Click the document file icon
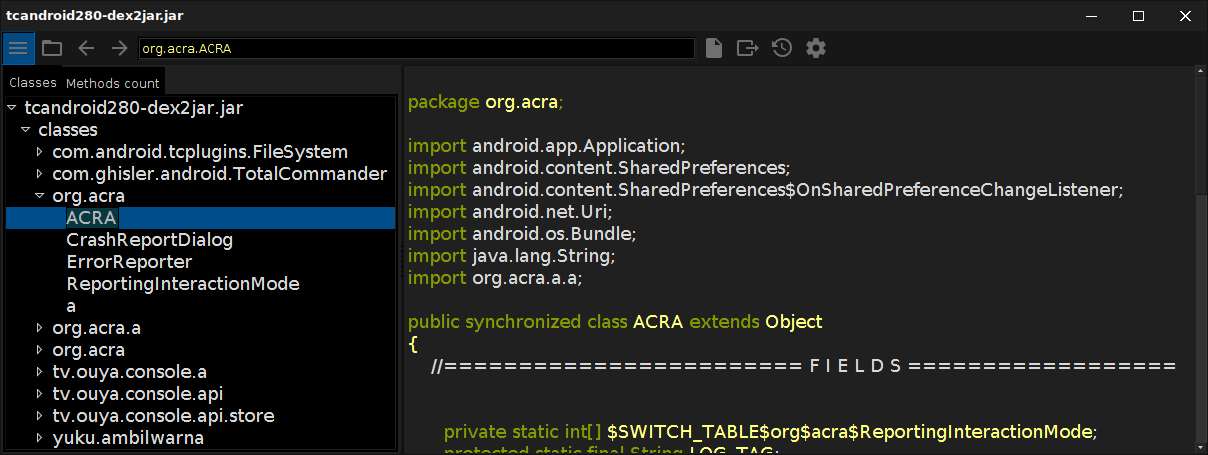Image resolution: width=1208 pixels, height=455 pixels. pyautogui.click(x=713, y=48)
